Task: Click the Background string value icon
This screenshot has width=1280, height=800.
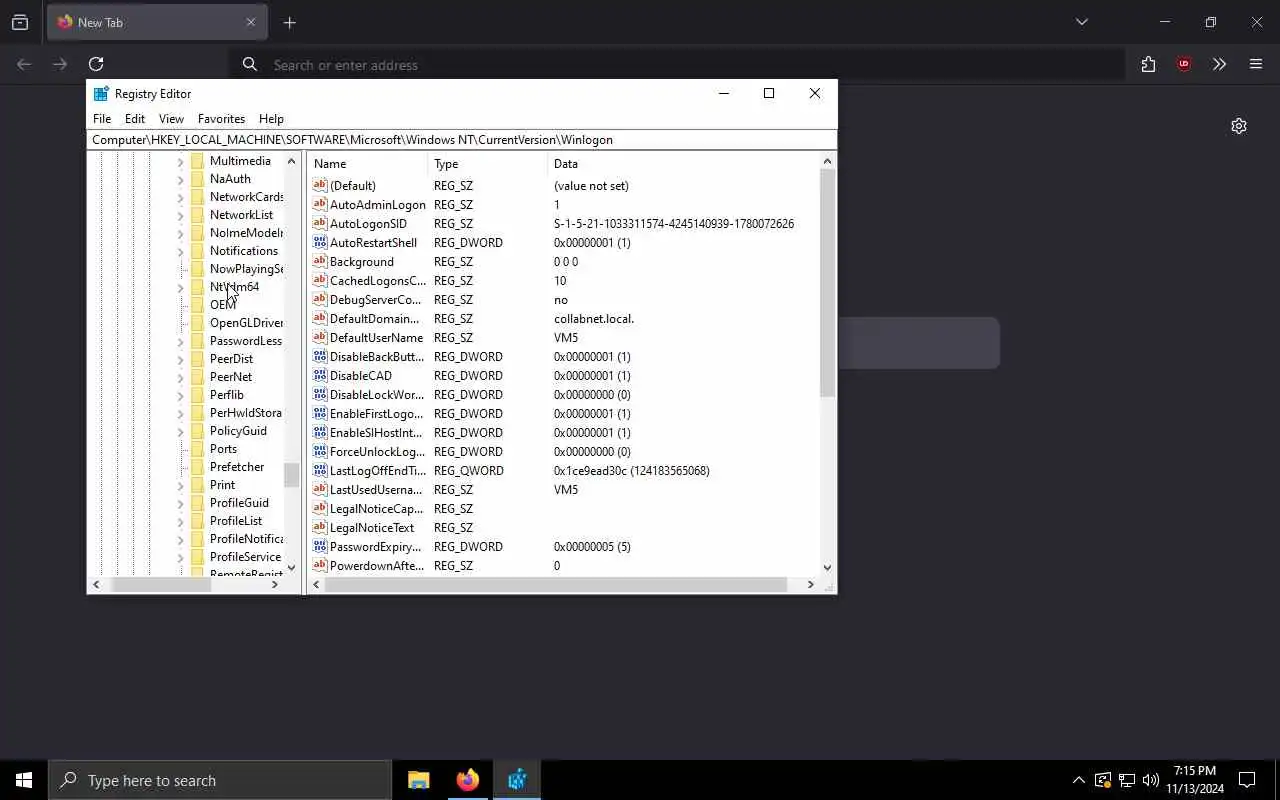Action: point(320,261)
